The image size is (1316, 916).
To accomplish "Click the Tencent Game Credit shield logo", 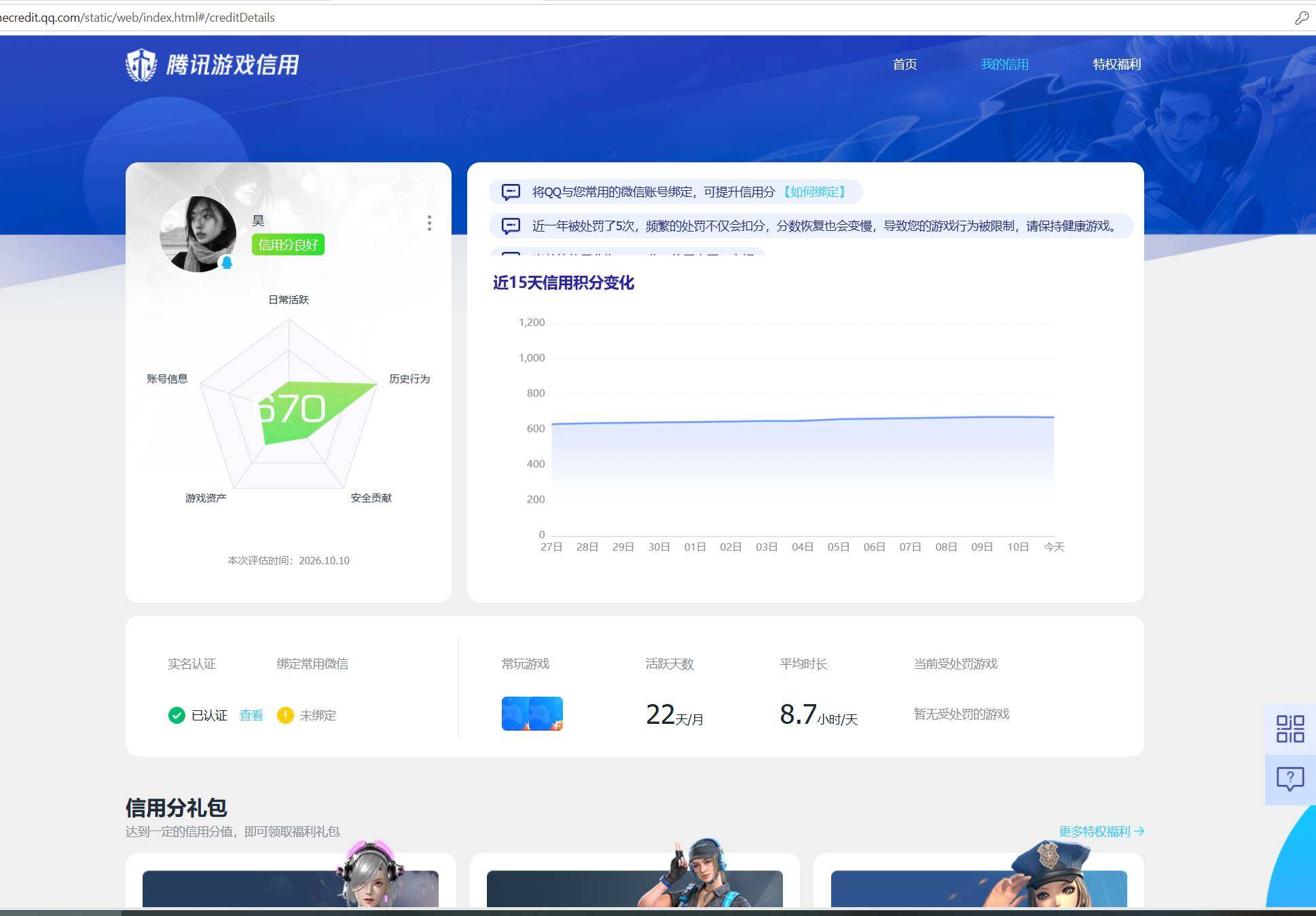I will tap(141, 65).
